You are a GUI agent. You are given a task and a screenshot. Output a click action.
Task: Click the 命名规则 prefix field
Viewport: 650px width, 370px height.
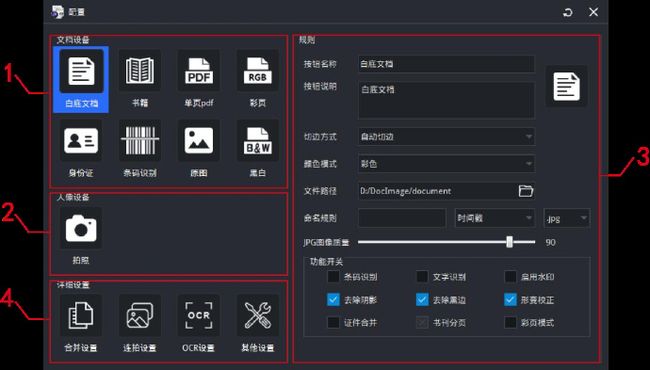pos(402,218)
